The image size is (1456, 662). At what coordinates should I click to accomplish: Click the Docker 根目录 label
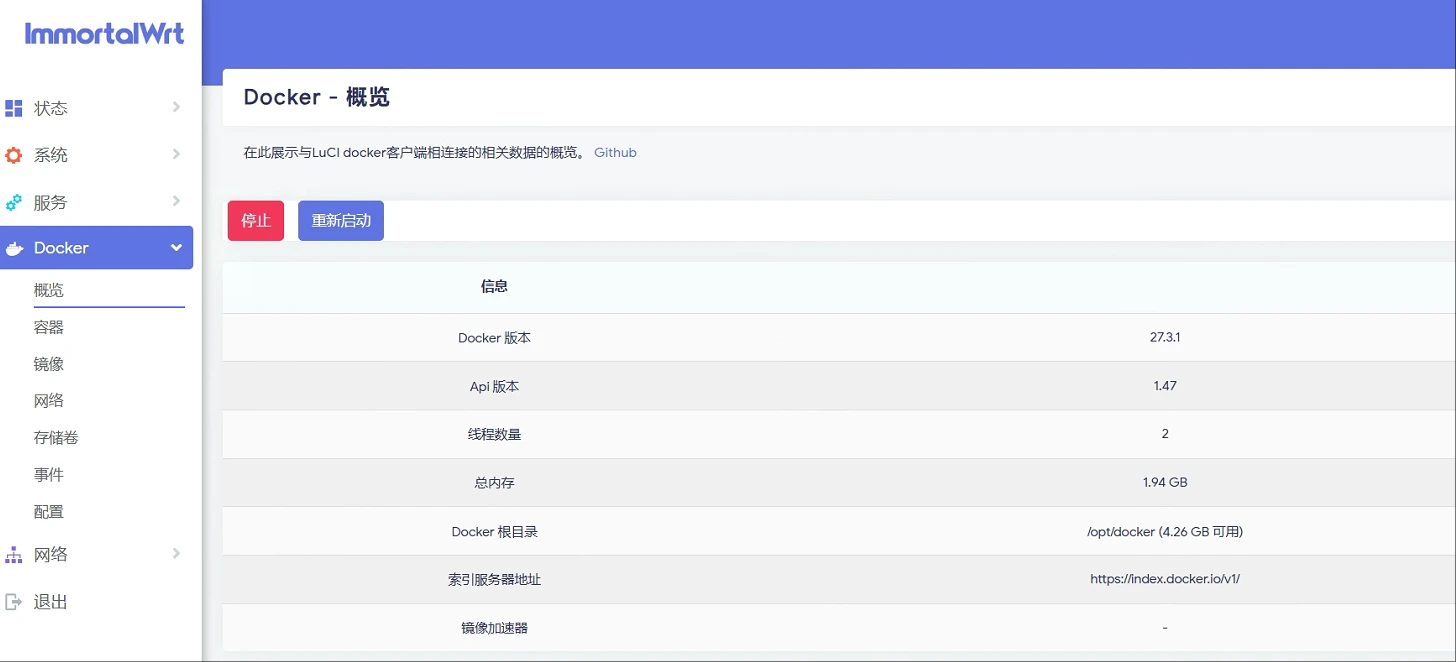[494, 532]
